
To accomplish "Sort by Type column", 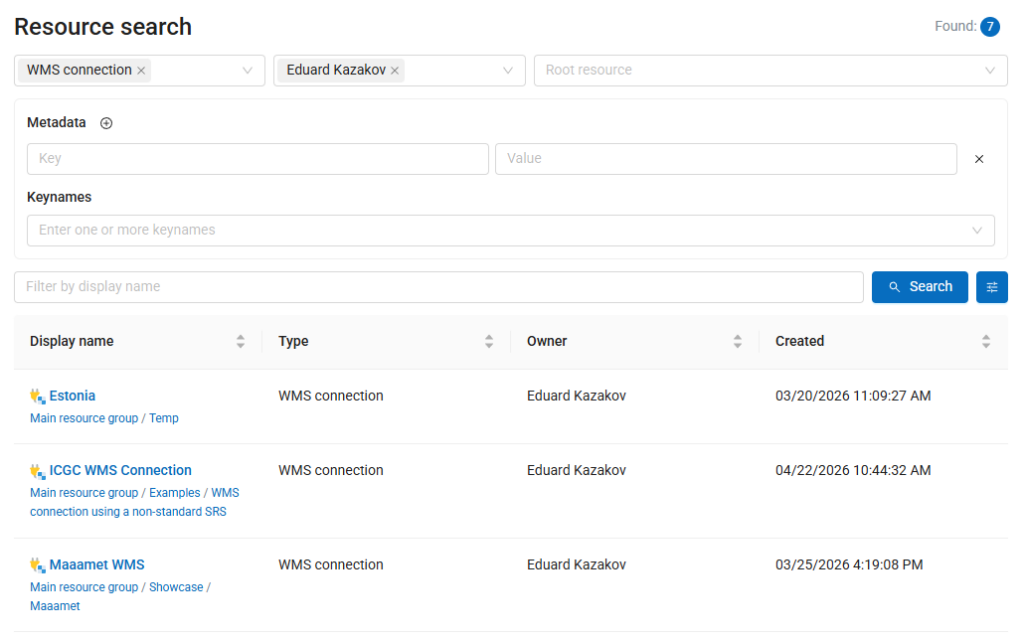I will pos(488,341).
